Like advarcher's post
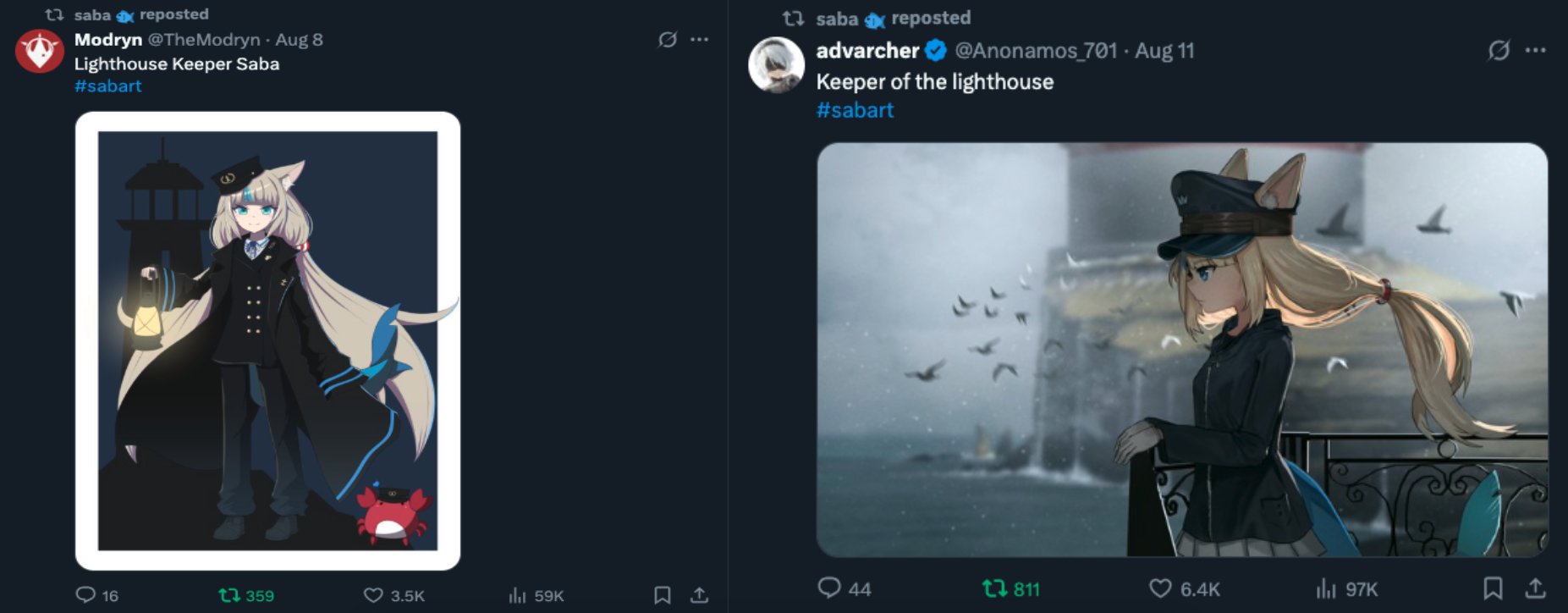Viewport: 1568px width, 613px height. [x=1160, y=588]
